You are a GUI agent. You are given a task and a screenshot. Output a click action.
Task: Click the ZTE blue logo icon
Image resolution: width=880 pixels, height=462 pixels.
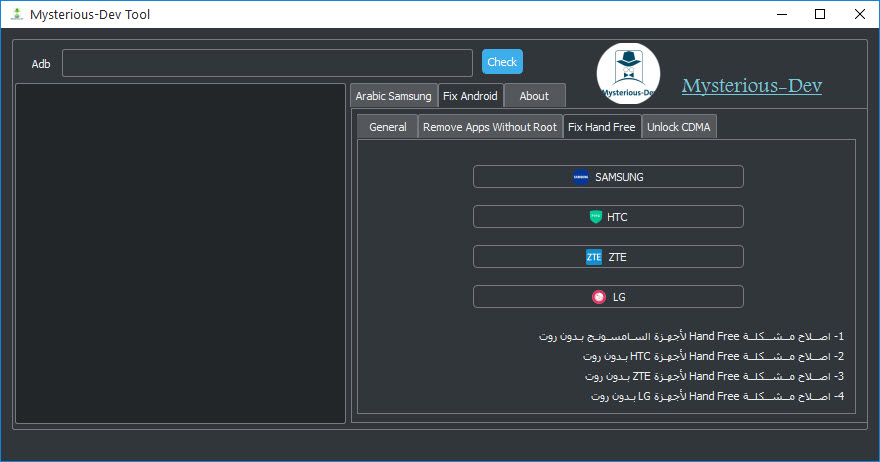coord(594,257)
